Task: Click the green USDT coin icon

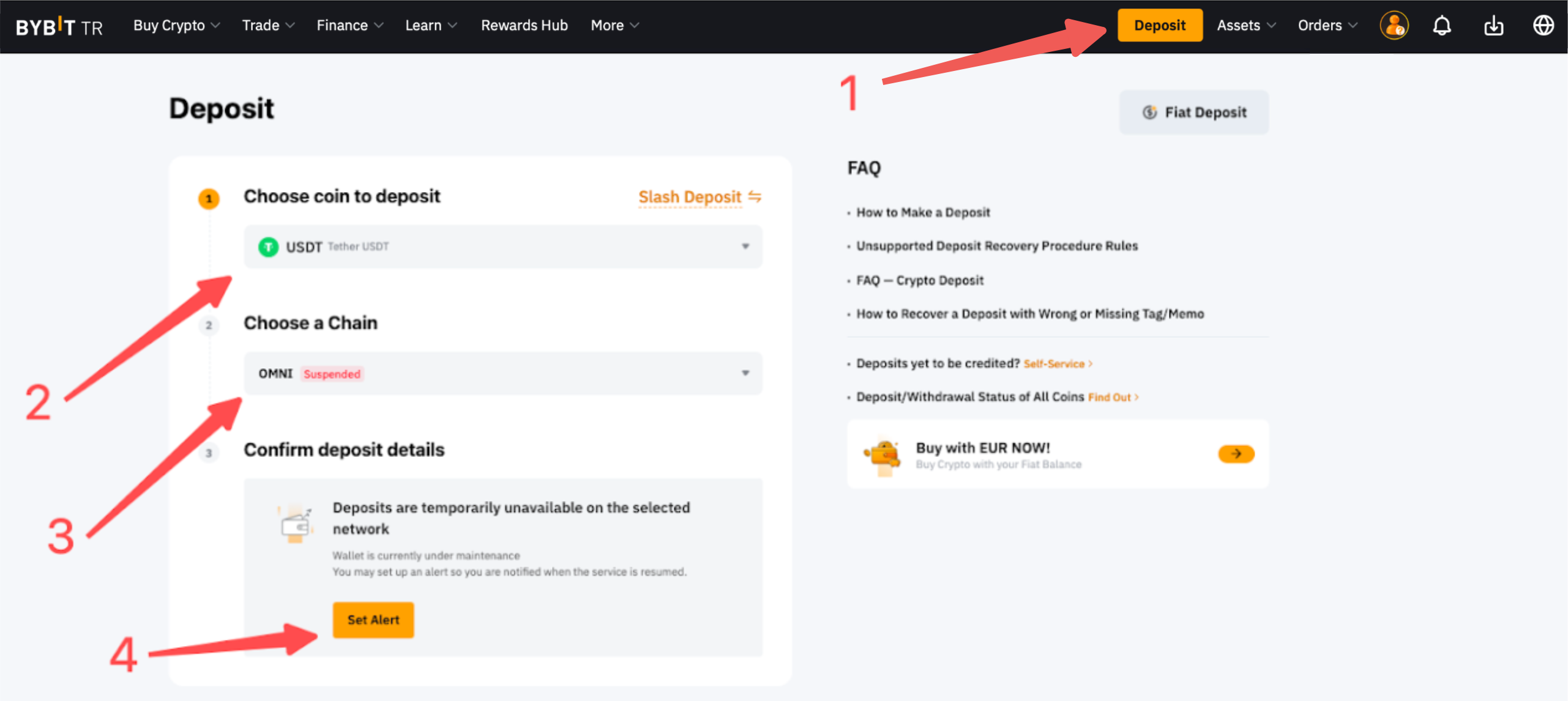Action: [x=268, y=247]
